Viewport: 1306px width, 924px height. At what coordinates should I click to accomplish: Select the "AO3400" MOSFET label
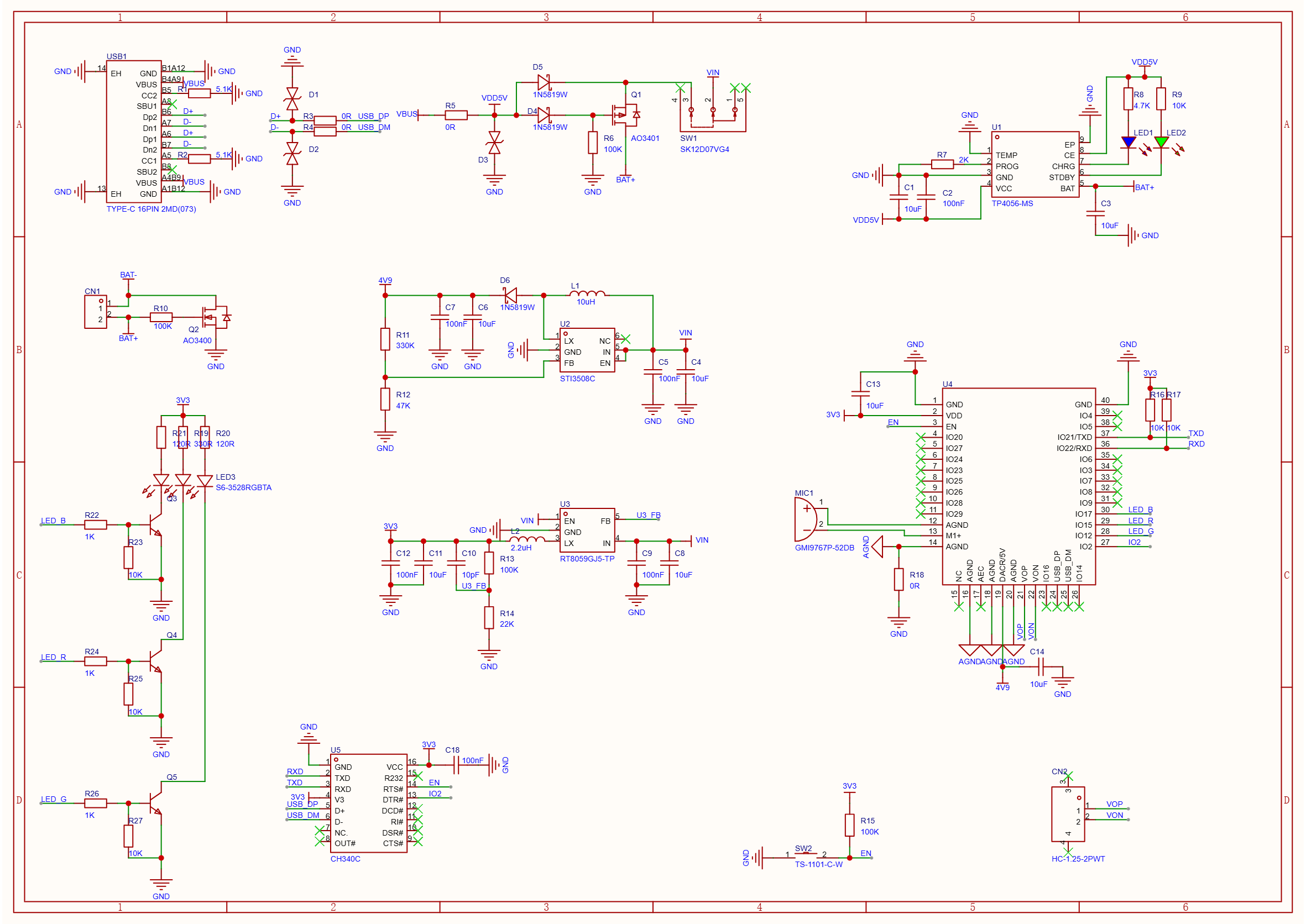(197, 340)
